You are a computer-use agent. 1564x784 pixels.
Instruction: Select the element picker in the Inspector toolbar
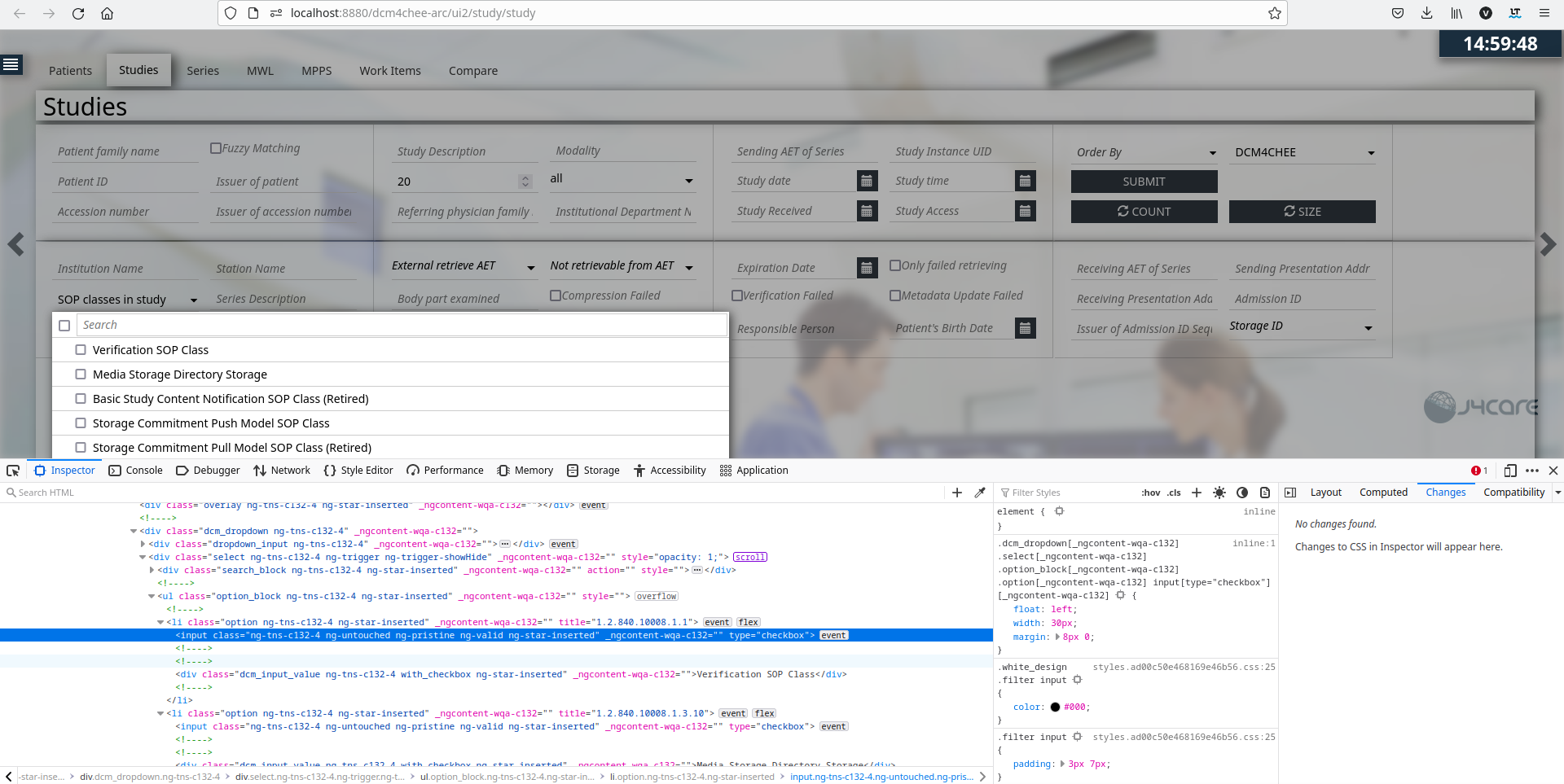click(x=12, y=471)
